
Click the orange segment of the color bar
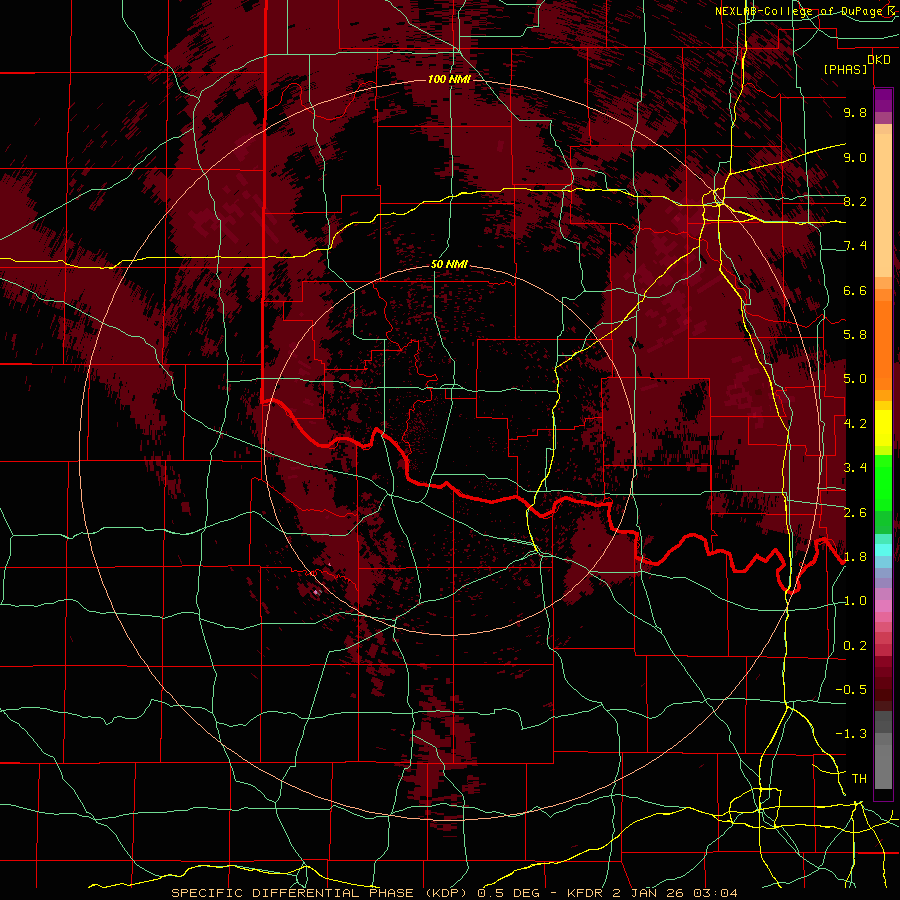pyautogui.click(x=883, y=344)
